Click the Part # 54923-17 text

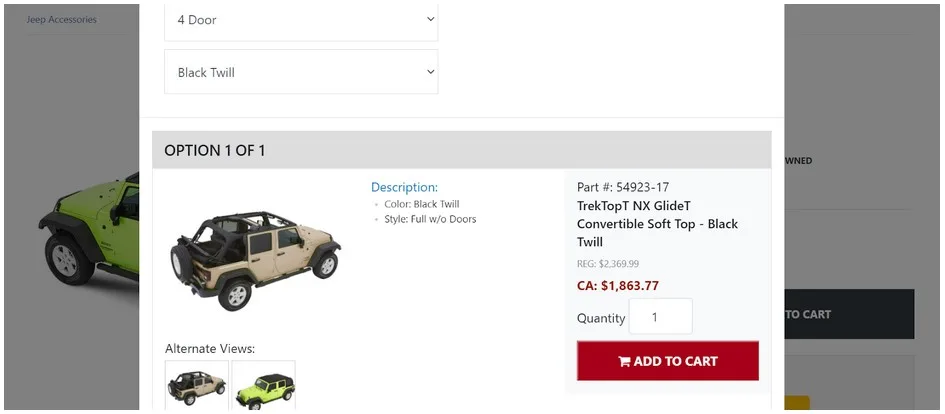pyautogui.click(x=622, y=187)
